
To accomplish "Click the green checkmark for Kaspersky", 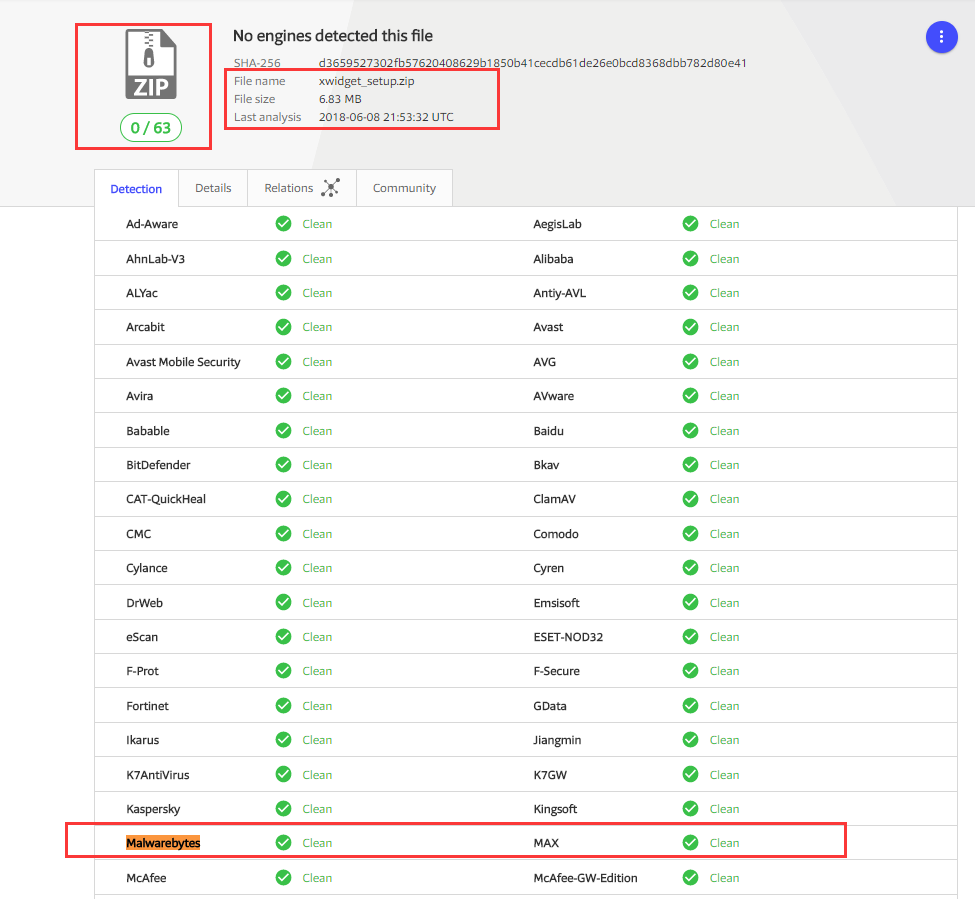I will [284, 809].
